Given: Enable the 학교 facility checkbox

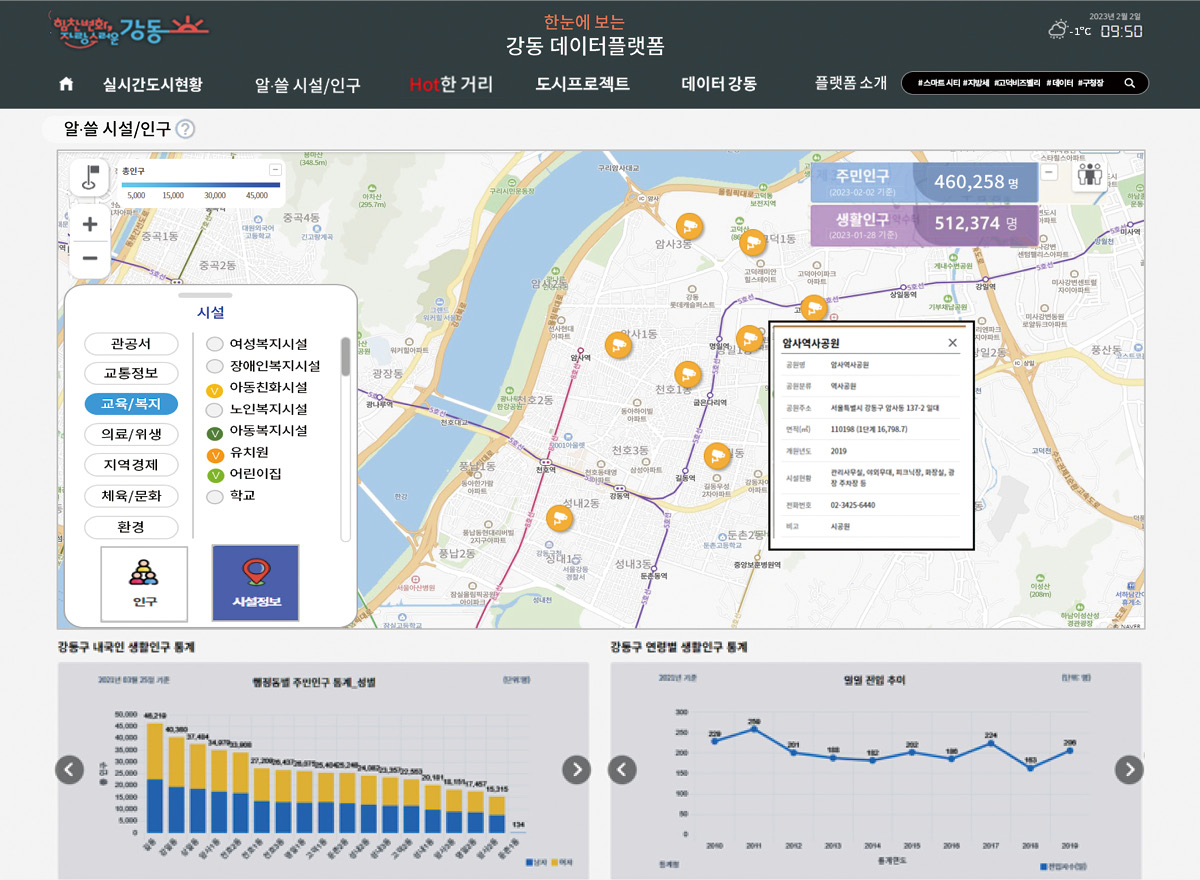Looking at the screenshot, I should tap(214, 496).
